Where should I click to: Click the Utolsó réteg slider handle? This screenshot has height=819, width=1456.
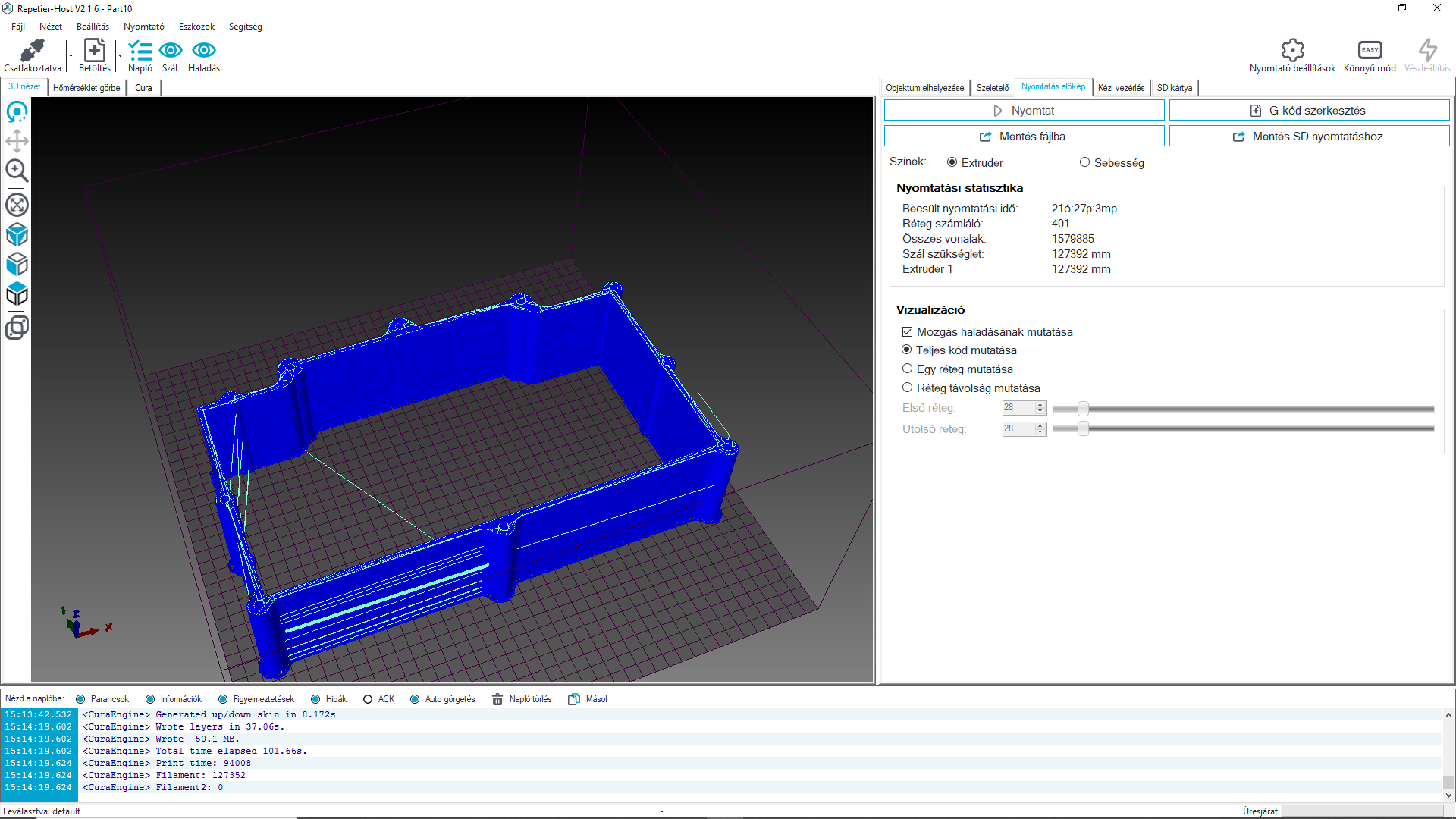[1083, 429]
